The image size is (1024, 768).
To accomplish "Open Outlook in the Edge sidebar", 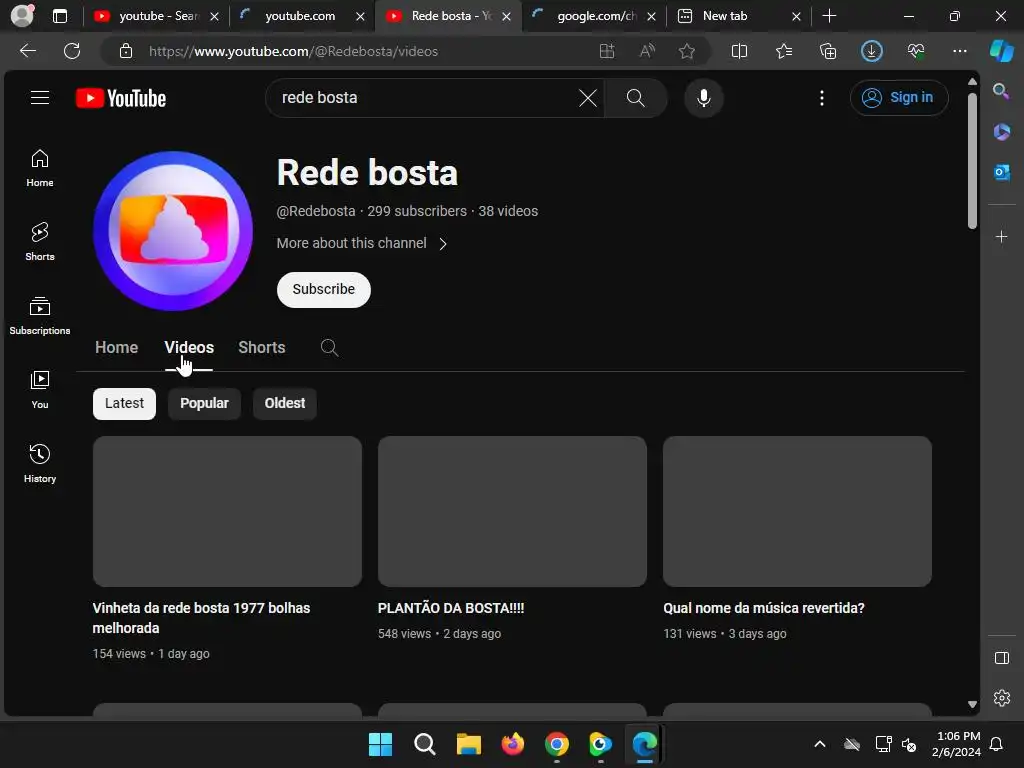I will pyautogui.click(x=1001, y=172).
